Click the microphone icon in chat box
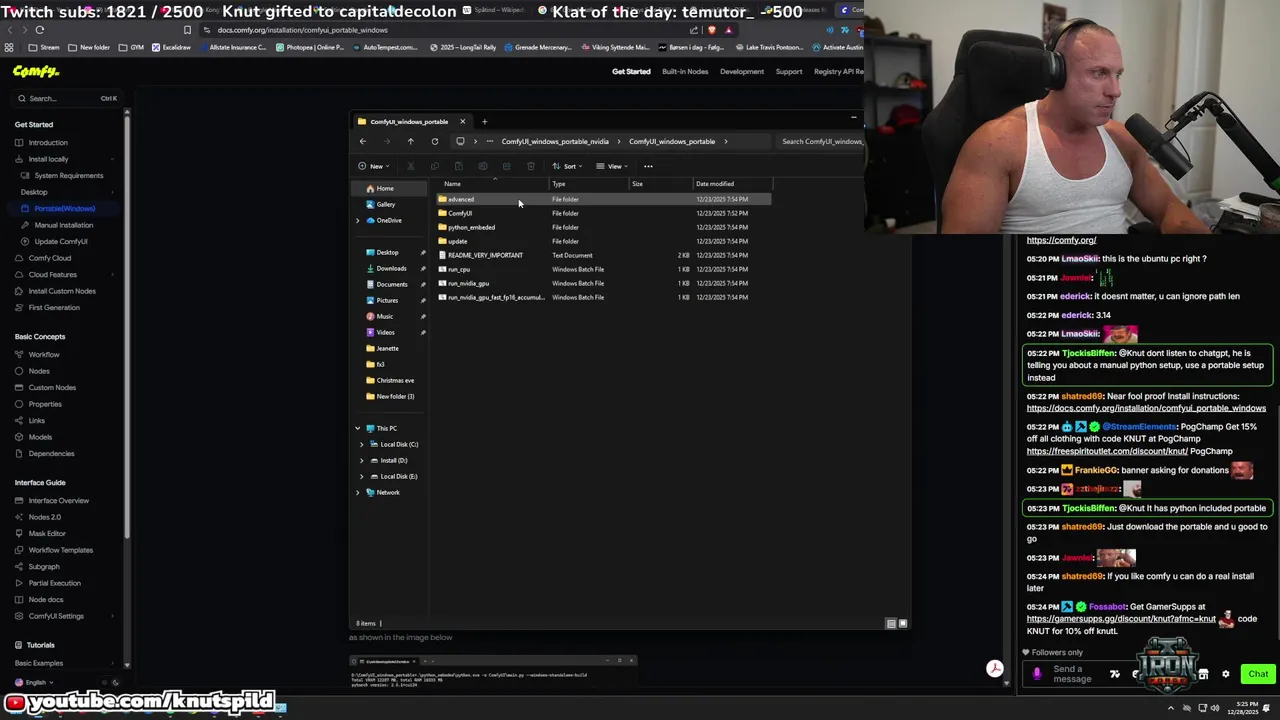Screen dimensions: 1280x720 pyautogui.click(x=1036, y=674)
